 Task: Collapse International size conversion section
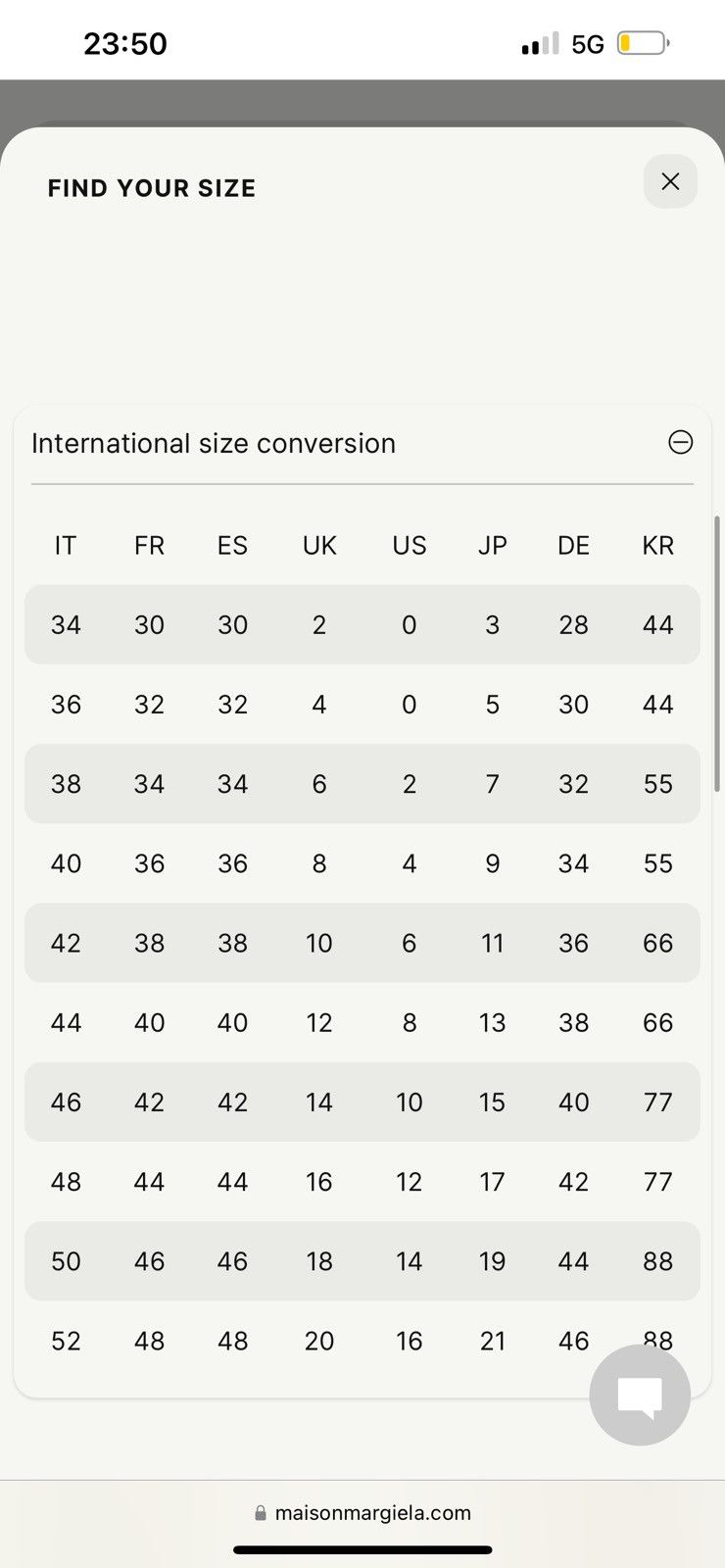(680, 442)
